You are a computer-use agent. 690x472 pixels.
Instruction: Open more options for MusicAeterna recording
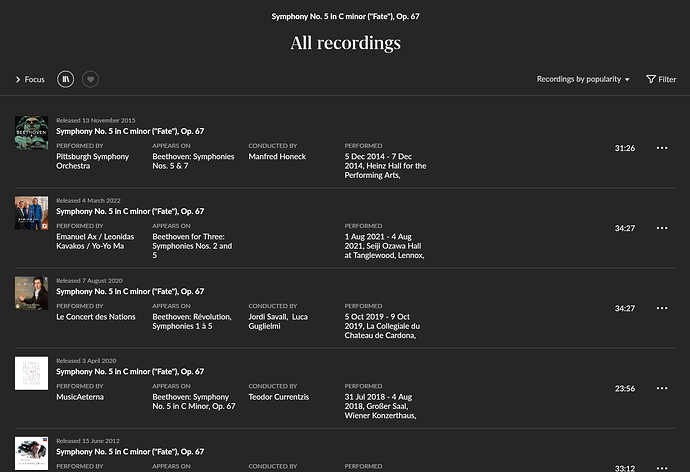coord(661,388)
